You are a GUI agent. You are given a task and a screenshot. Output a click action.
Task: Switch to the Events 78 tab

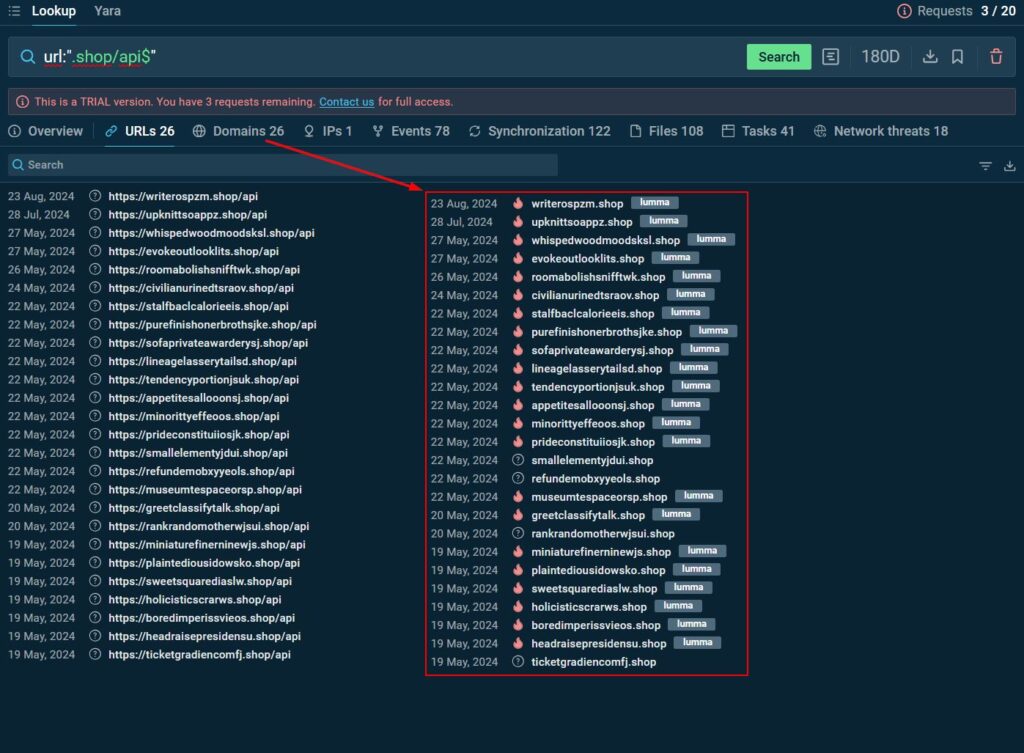[x=410, y=131]
